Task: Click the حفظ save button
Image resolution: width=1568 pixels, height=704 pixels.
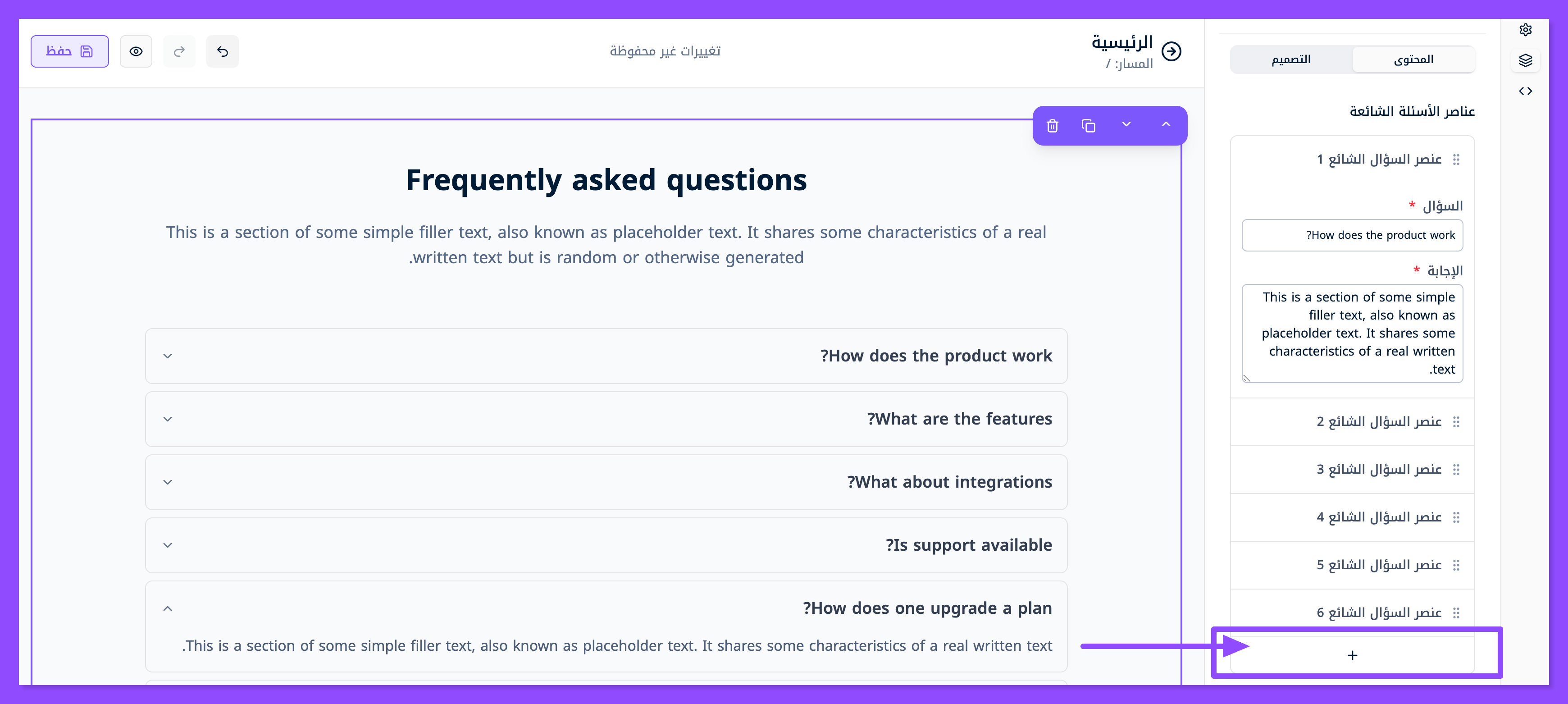Action: 69,52
